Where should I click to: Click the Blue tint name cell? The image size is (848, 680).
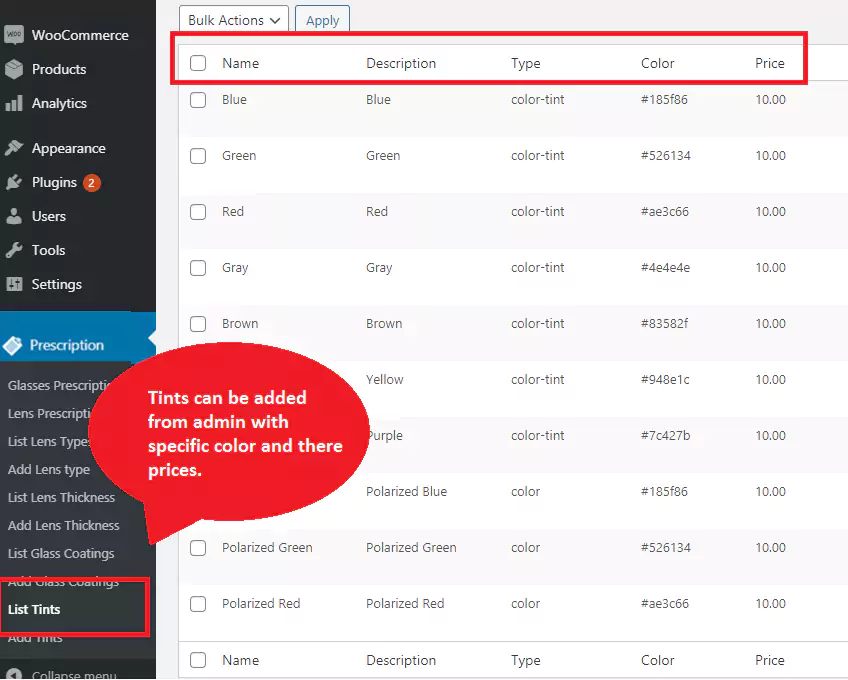tap(234, 100)
